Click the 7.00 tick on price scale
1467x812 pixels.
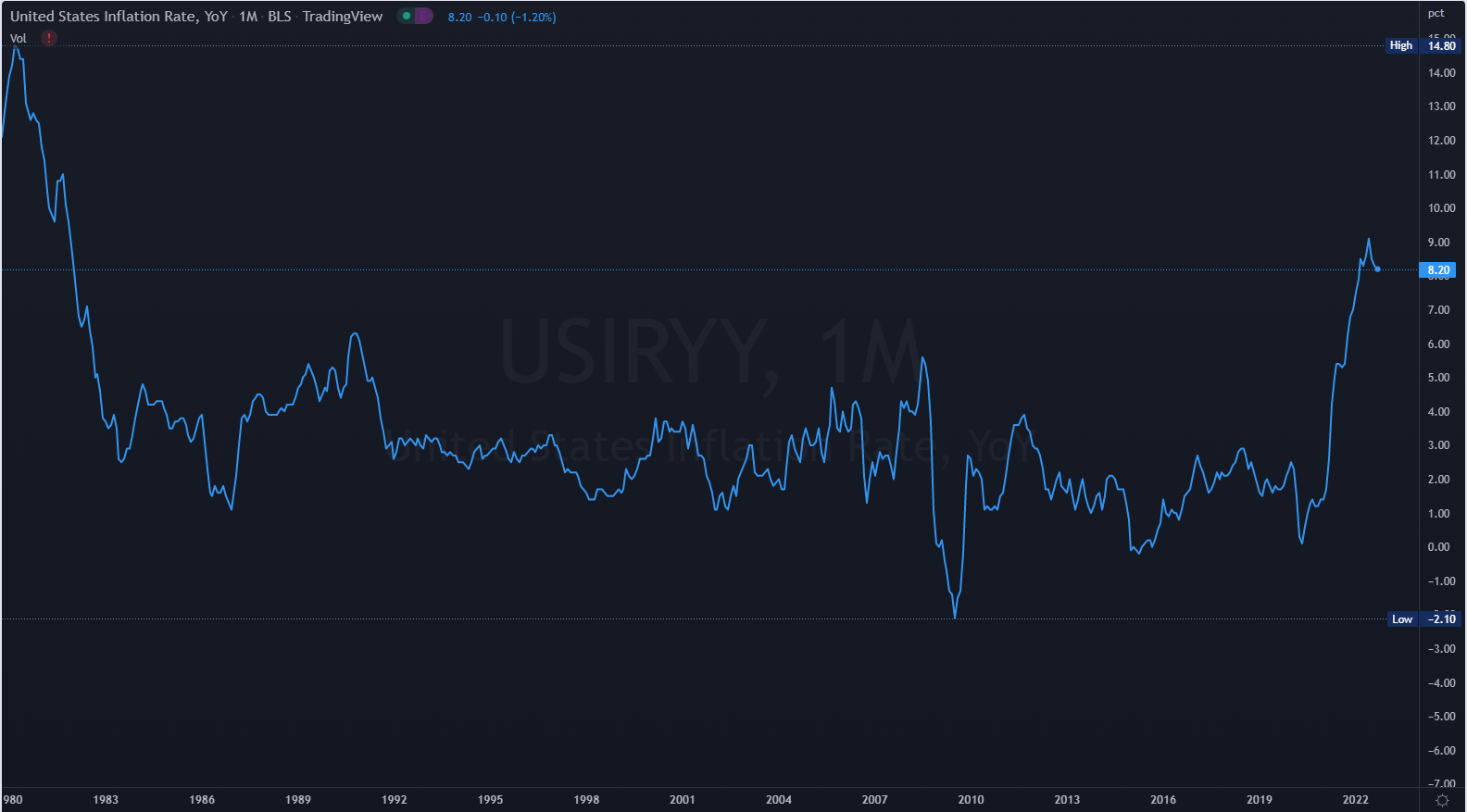pos(1439,310)
